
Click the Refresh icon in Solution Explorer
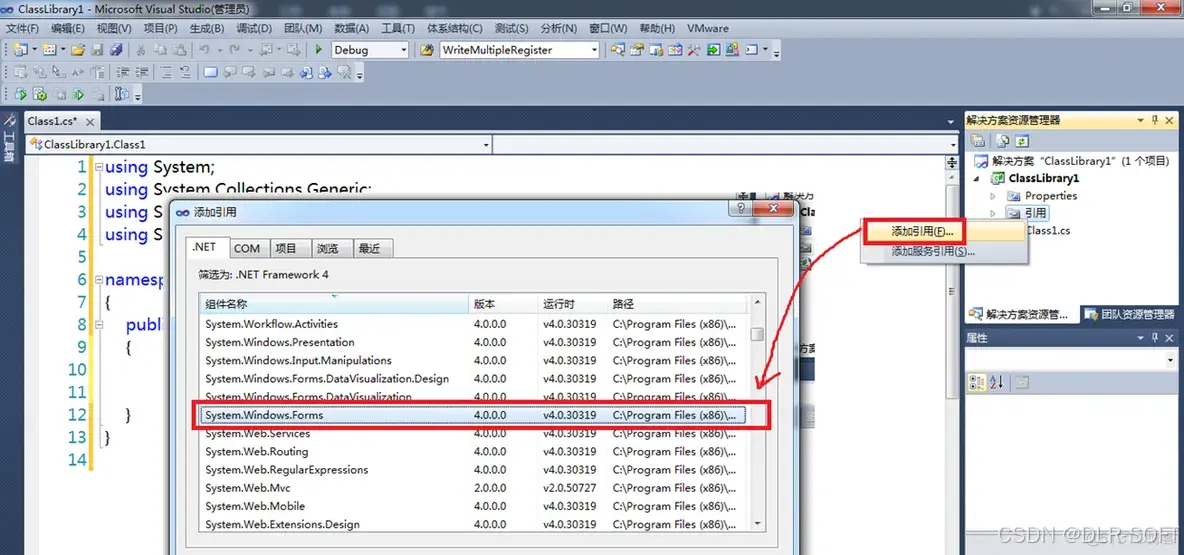(1022, 140)
